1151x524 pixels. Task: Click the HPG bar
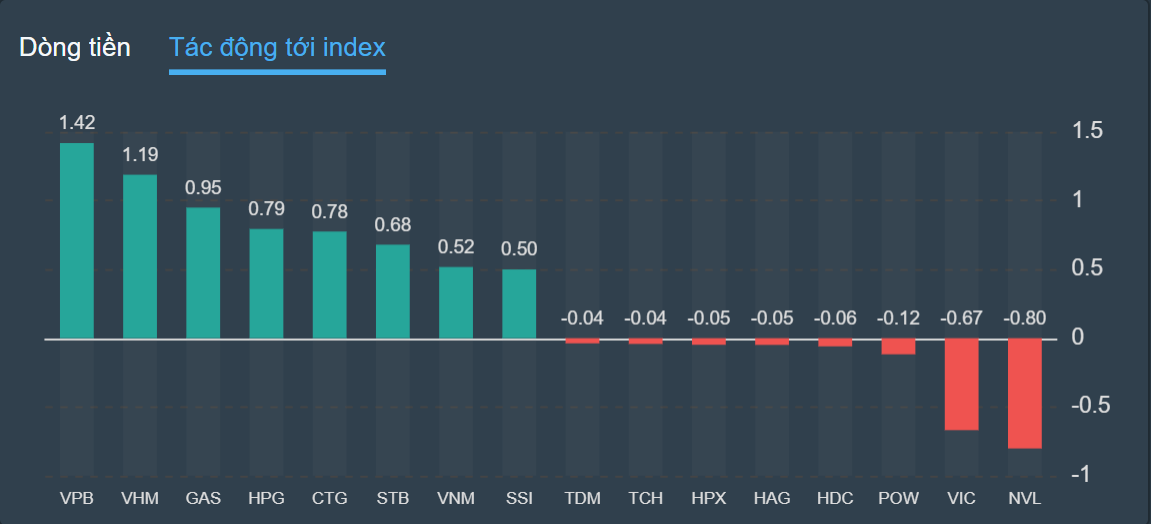click(x=266, y=284)
